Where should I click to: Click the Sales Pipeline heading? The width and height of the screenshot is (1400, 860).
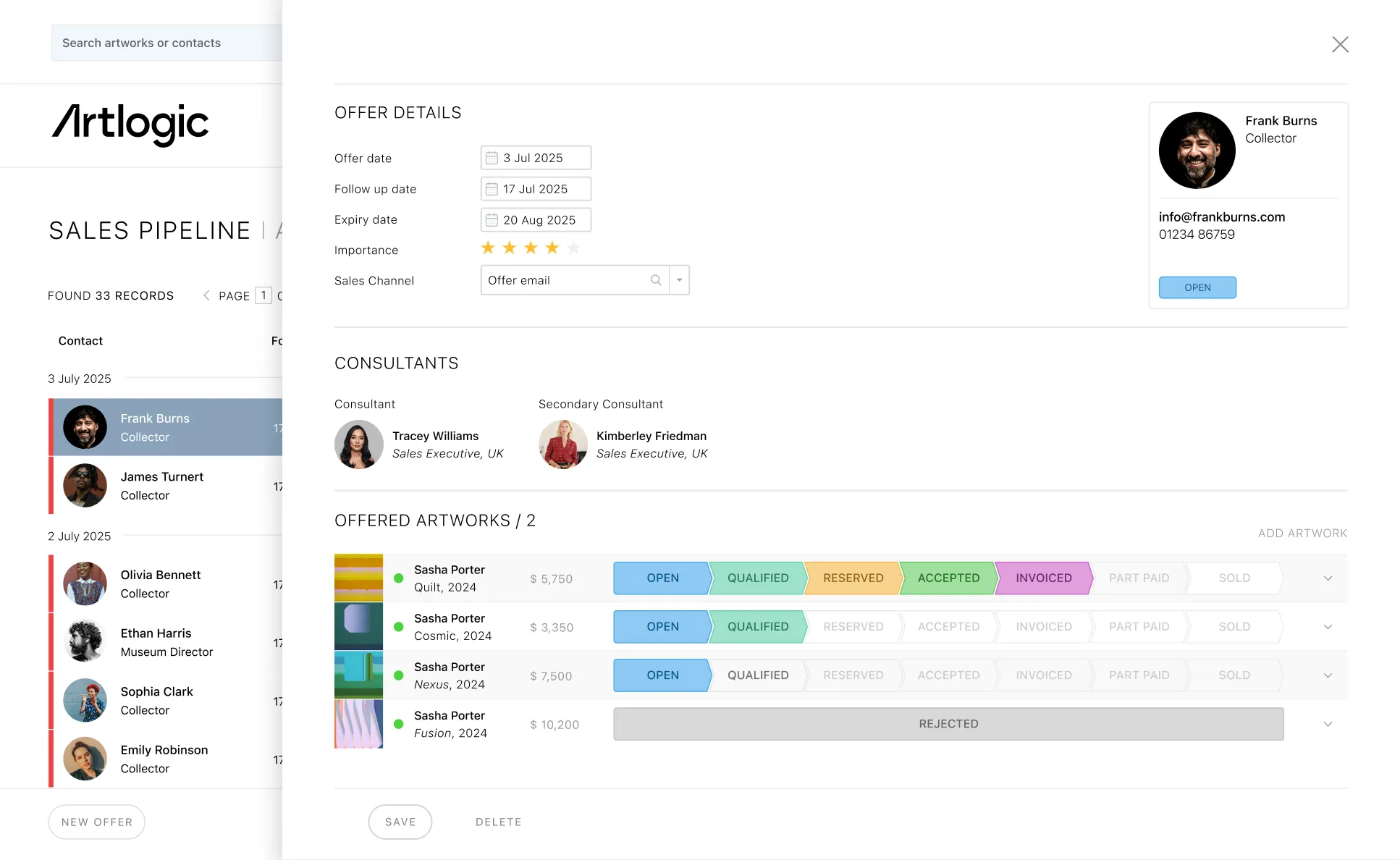[x=150, y=231]
